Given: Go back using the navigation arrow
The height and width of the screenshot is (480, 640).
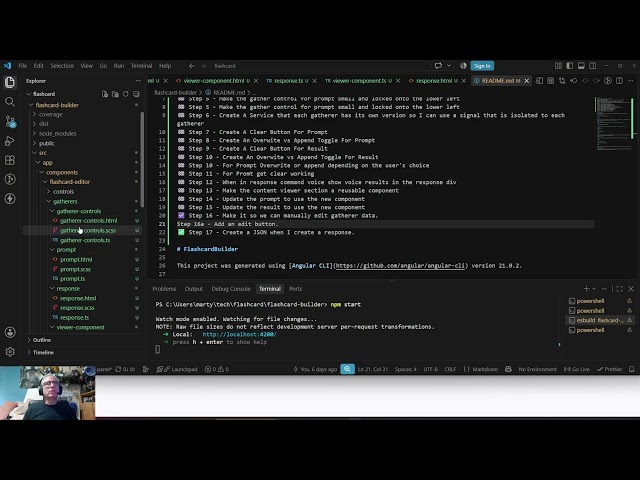Looking at the screenshot, I should (191, 66).
